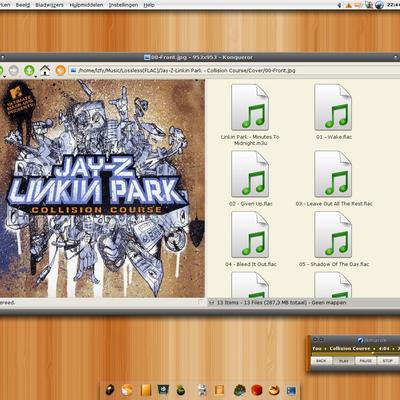This screenshot has height=400, width=400.
Task: Open the Bladwijzers menu
Action: click(49, 5)
